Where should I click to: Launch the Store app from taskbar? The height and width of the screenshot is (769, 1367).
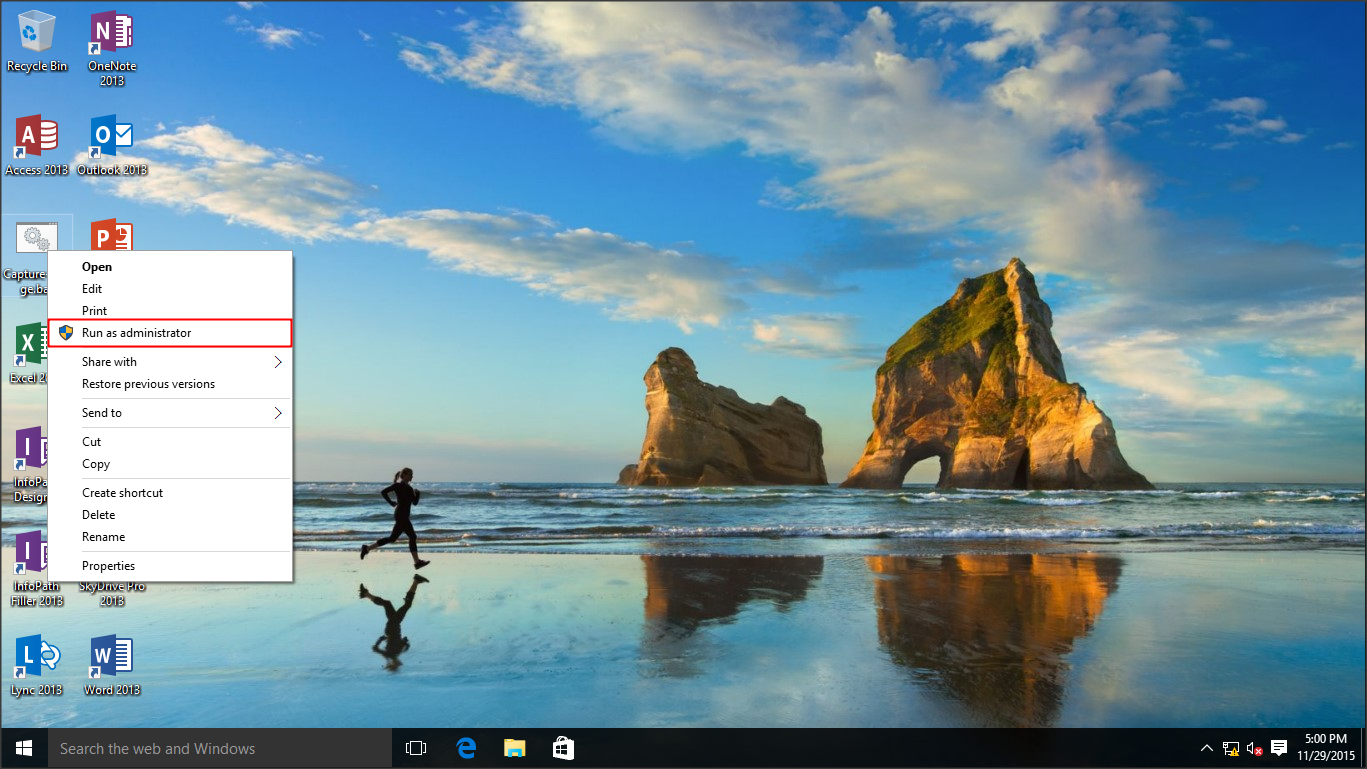click(563, 748)
